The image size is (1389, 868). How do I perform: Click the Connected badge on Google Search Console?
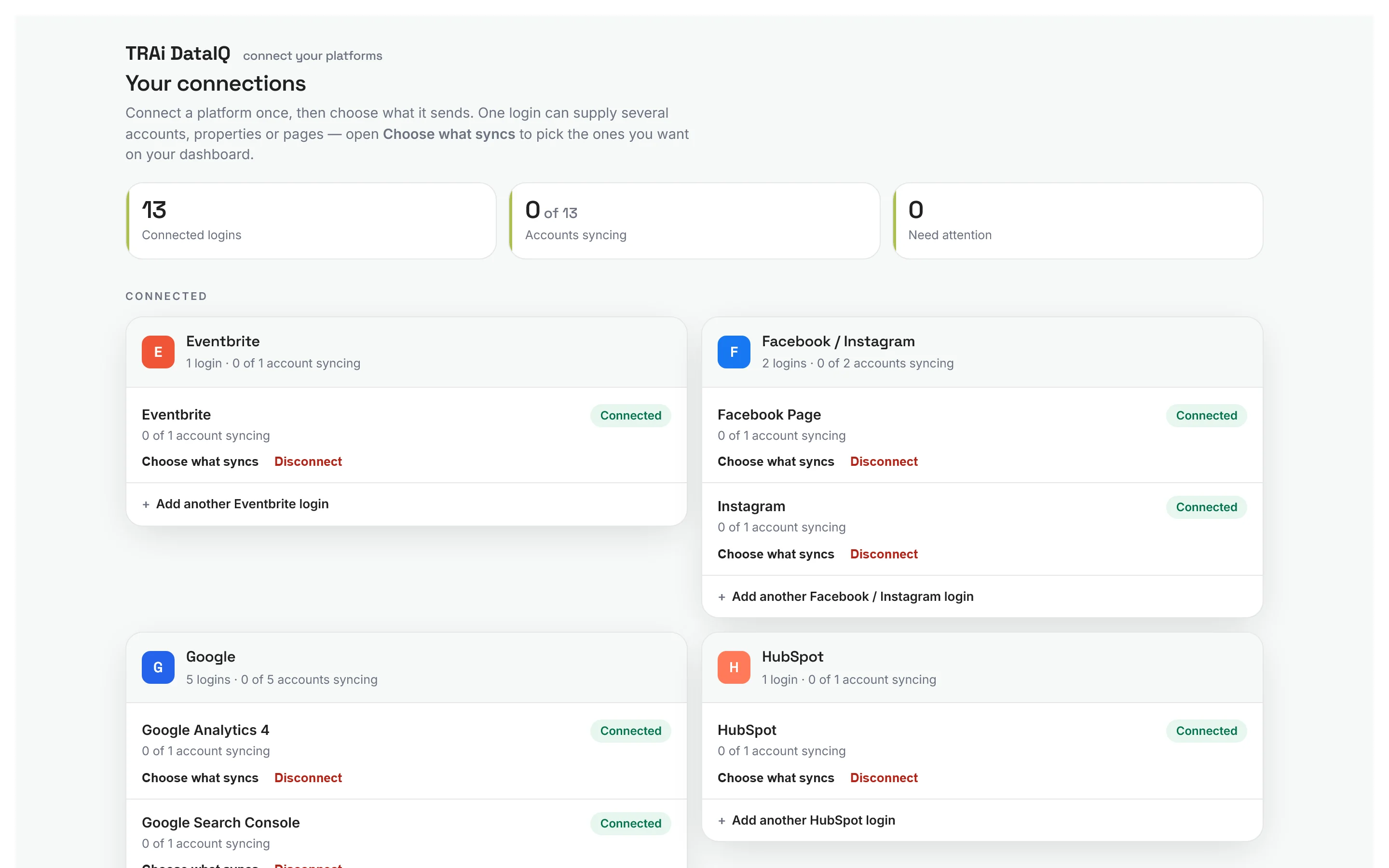630,823
